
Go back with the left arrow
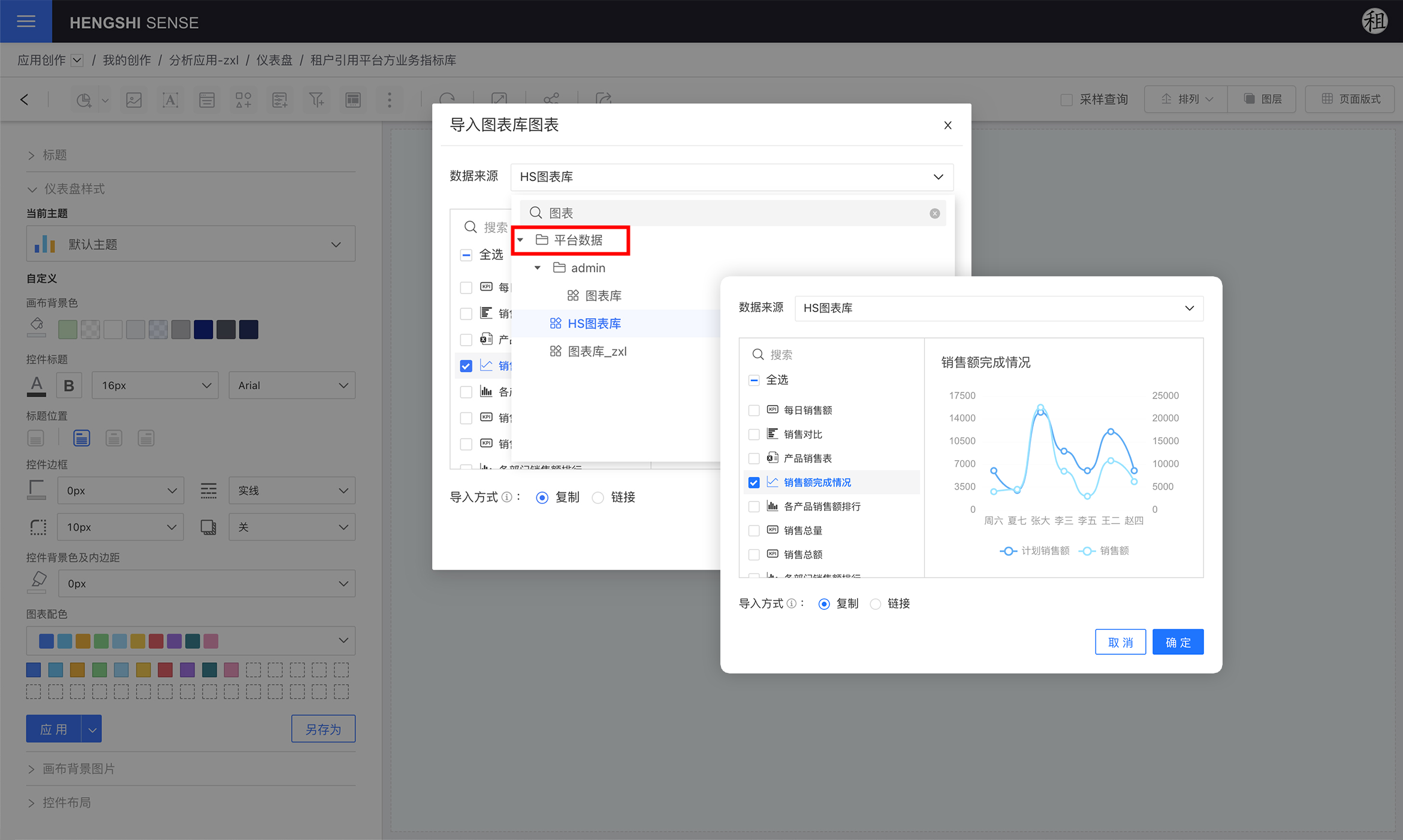click(24, 99)
